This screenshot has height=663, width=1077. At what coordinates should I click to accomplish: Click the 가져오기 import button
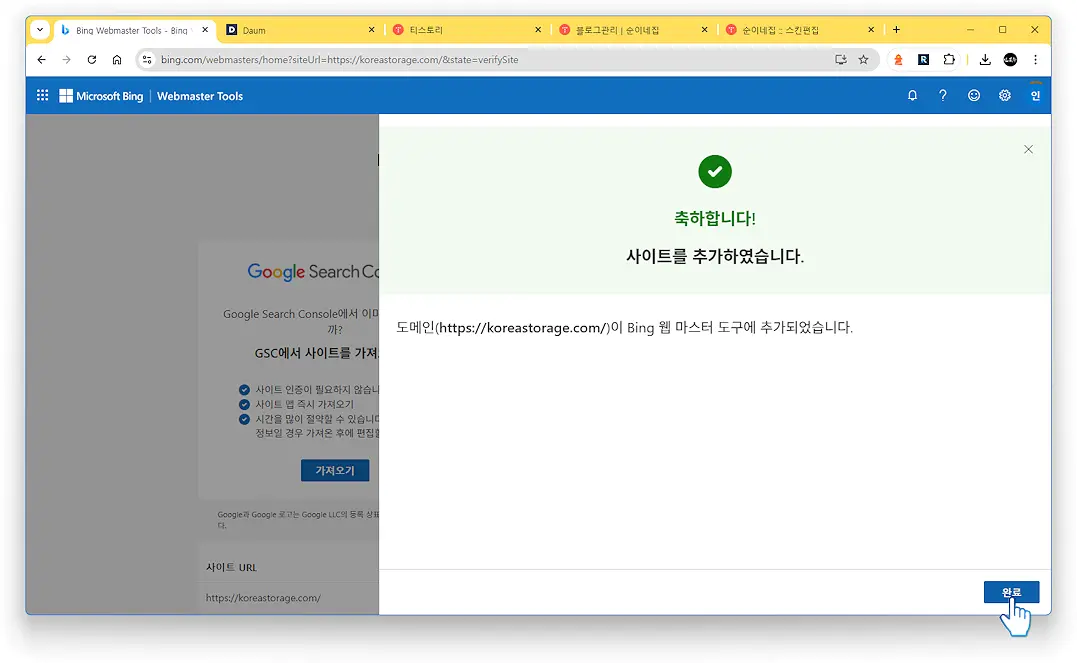(335, 470)
